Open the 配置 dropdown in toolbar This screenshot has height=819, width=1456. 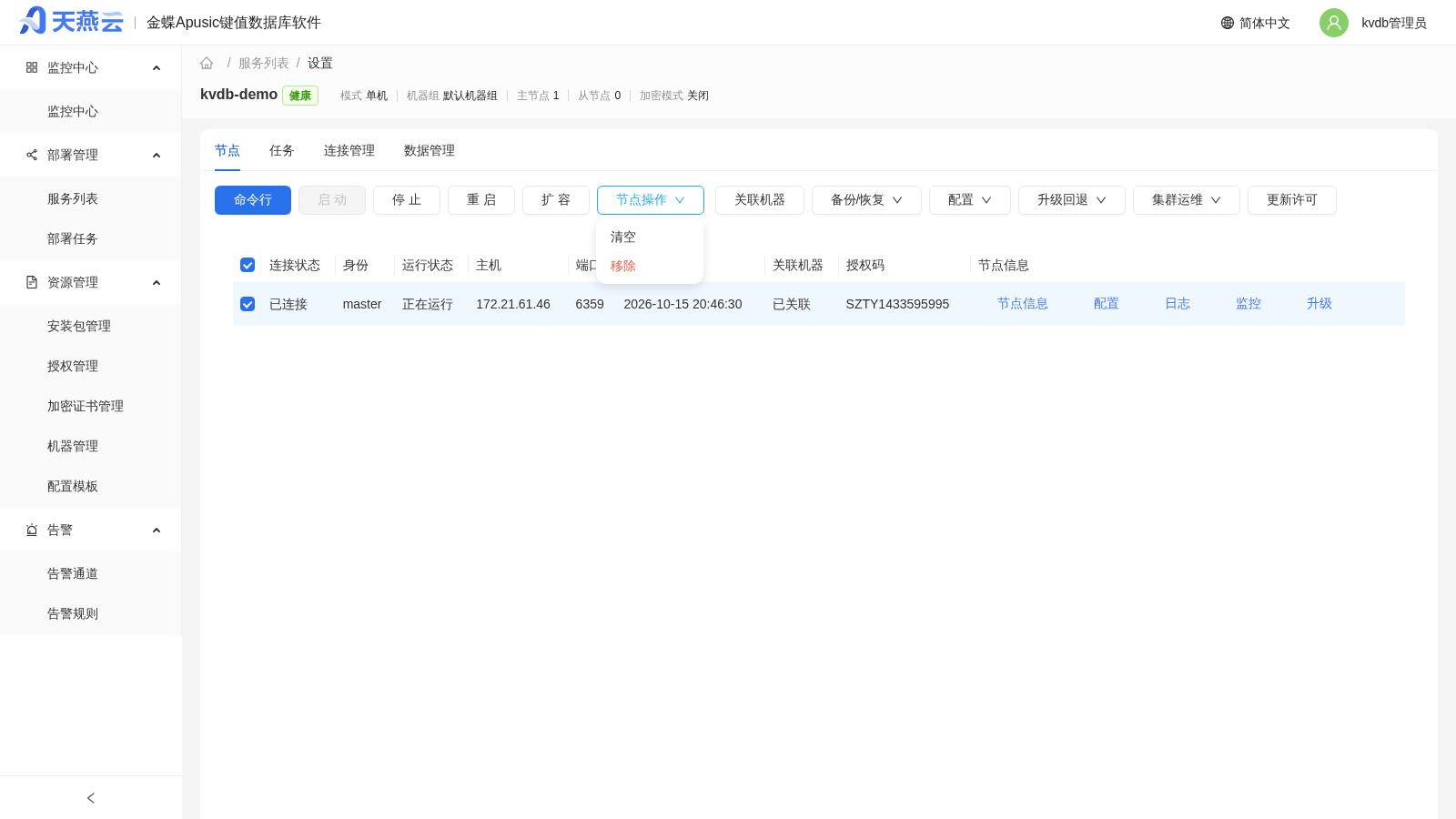pos(970,200)
